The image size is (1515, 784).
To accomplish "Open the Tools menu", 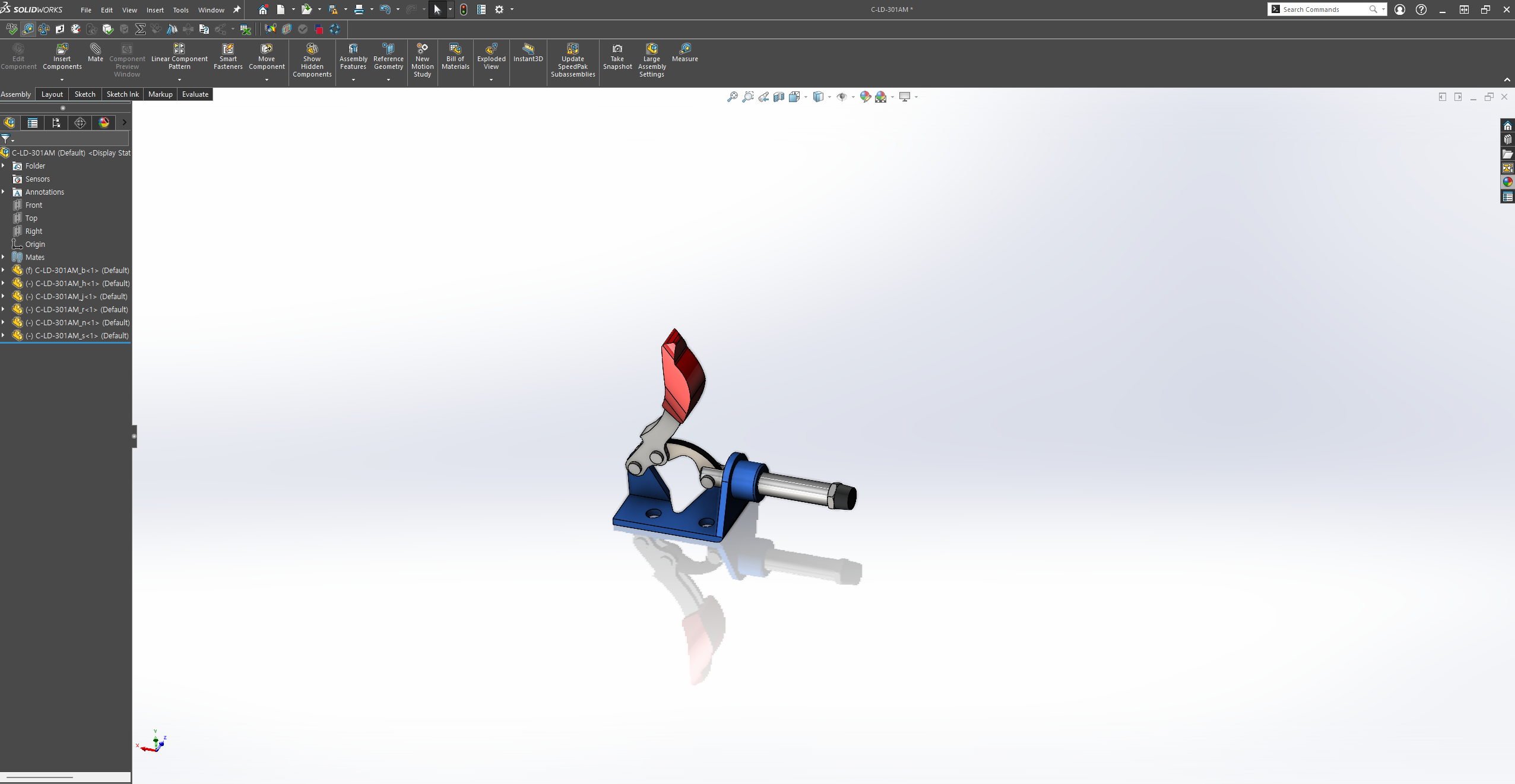I will tap(180, 10).
